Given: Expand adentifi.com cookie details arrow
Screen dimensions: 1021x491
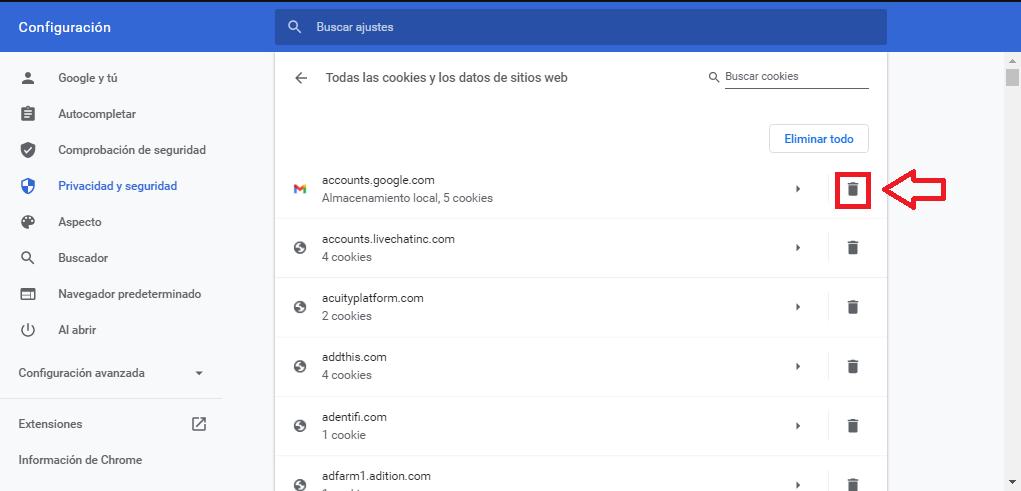Looking at the screenshot, I should point(798,425).
